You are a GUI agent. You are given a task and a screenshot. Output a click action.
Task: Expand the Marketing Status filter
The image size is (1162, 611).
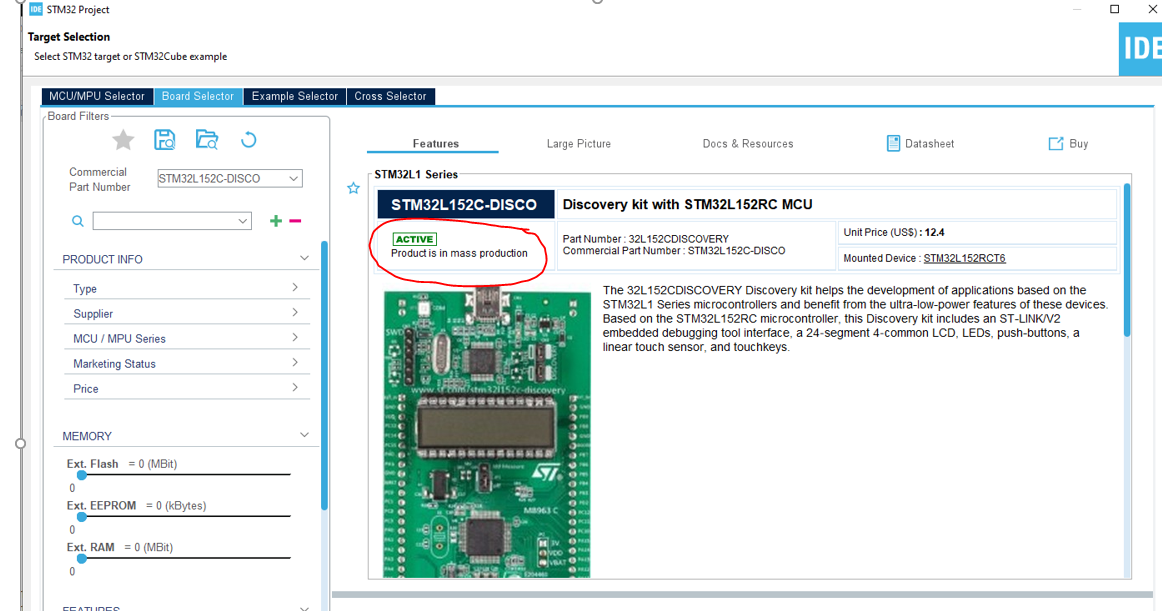pyautogui.click(x=296, y=363)
